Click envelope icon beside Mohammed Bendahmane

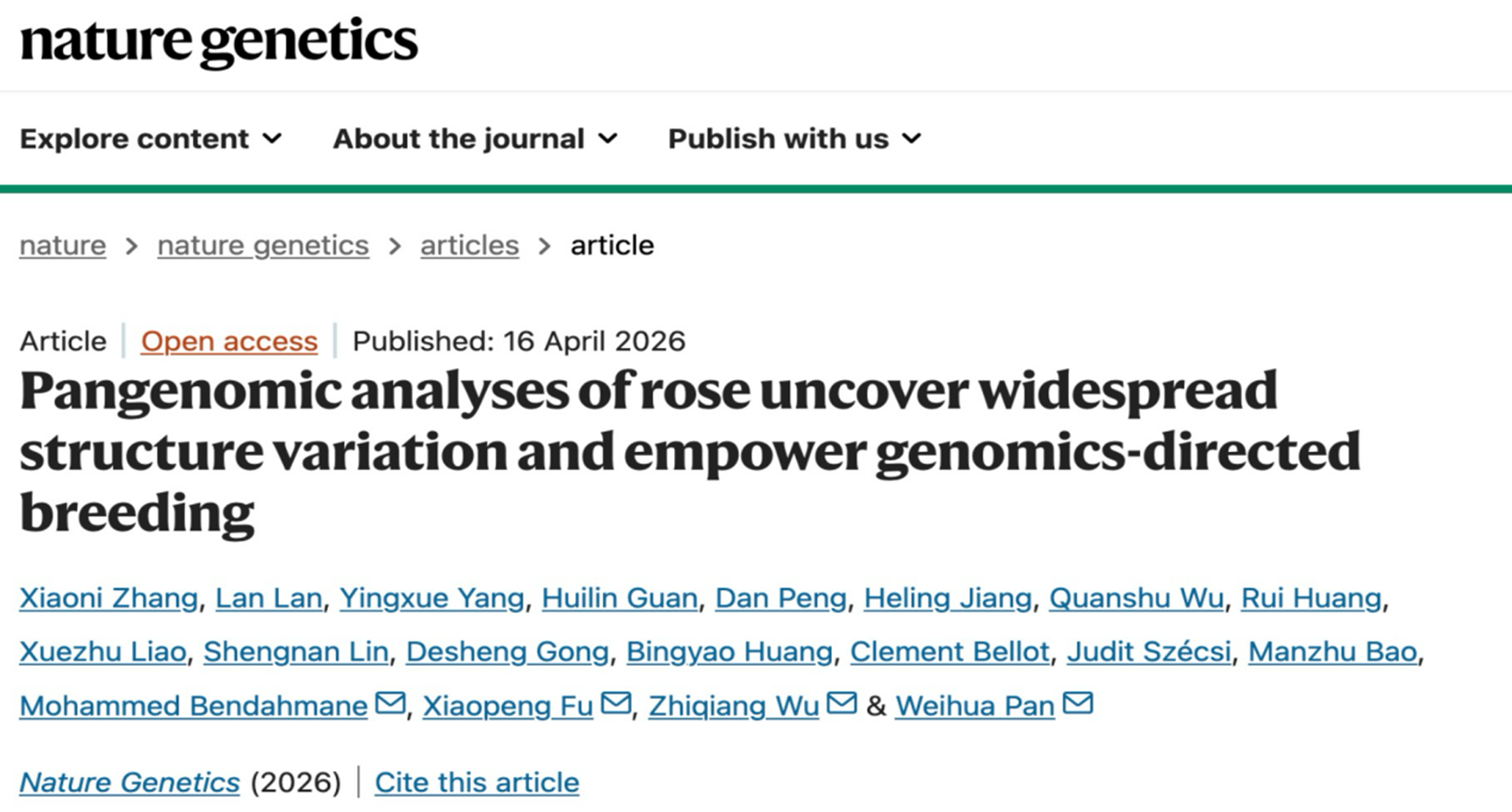pyautogui.click(x=390, y=703)
